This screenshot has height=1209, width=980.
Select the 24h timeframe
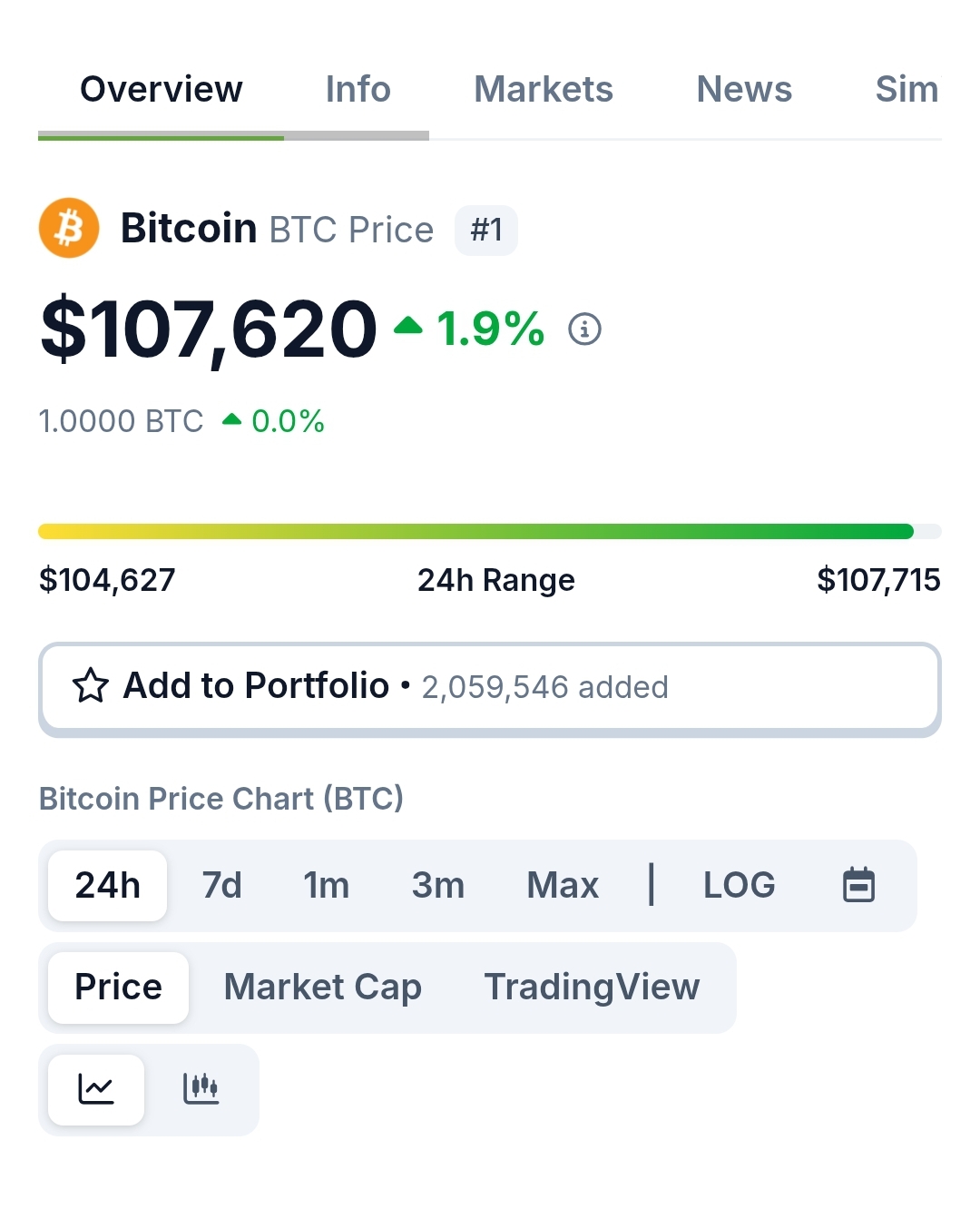(x=107, y=885)
